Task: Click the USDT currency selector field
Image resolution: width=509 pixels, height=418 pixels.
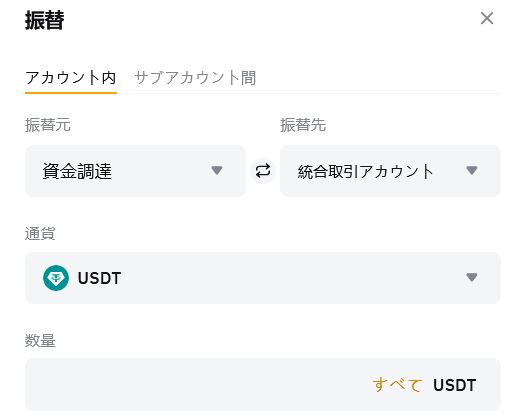Action: click(263, 278)
